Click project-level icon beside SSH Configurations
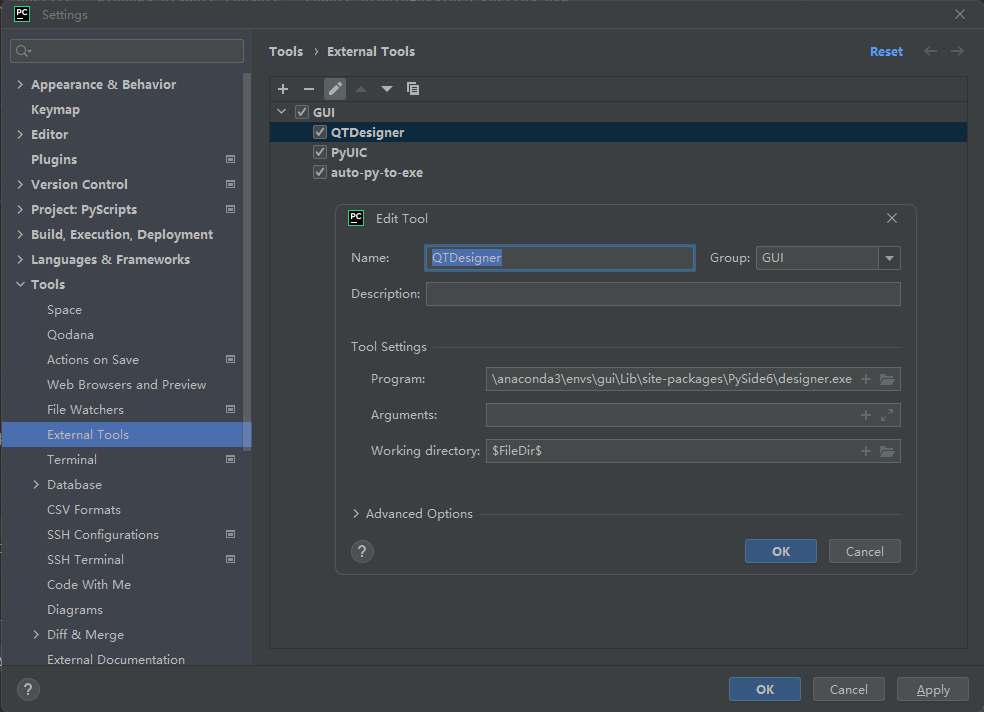The image size is (984, 712). pos(230,534)
